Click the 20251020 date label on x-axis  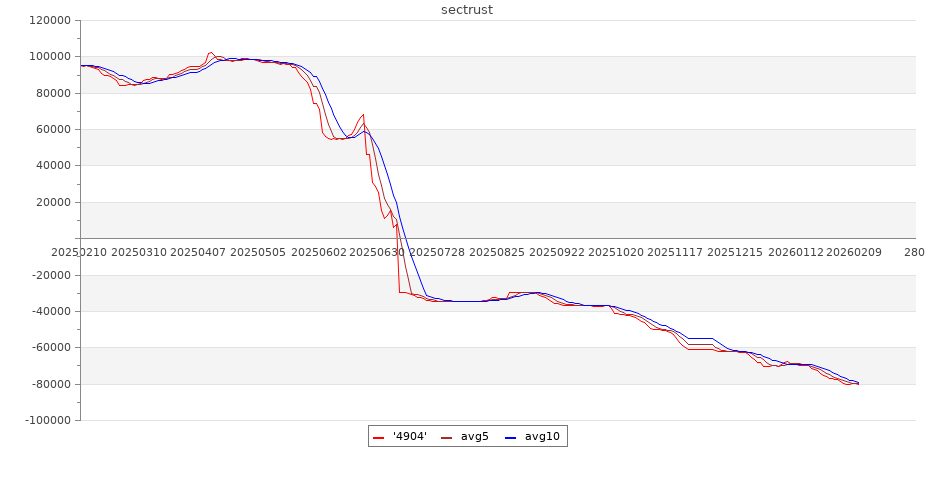coord(617,253)
